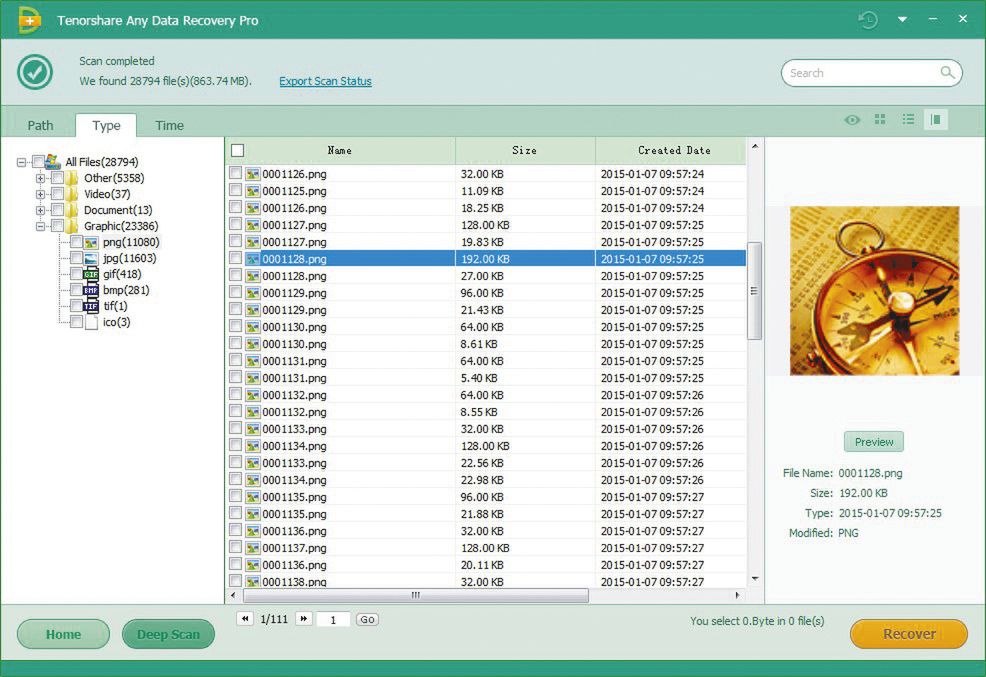Switch to thumbnail grid view

click(880, 120)
